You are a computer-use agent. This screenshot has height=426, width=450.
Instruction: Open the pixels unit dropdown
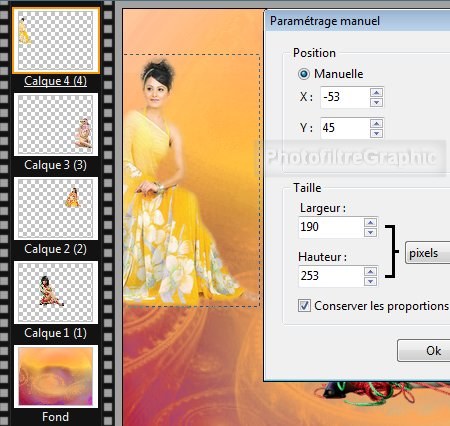click(x=428, y=253)
